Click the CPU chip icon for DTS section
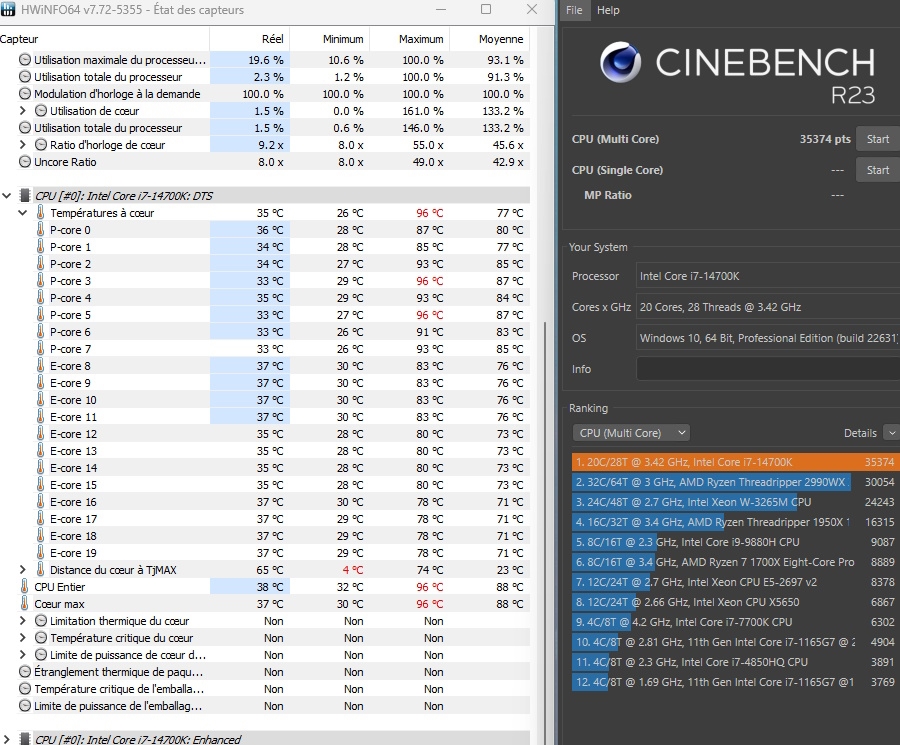 coord(25,196)
